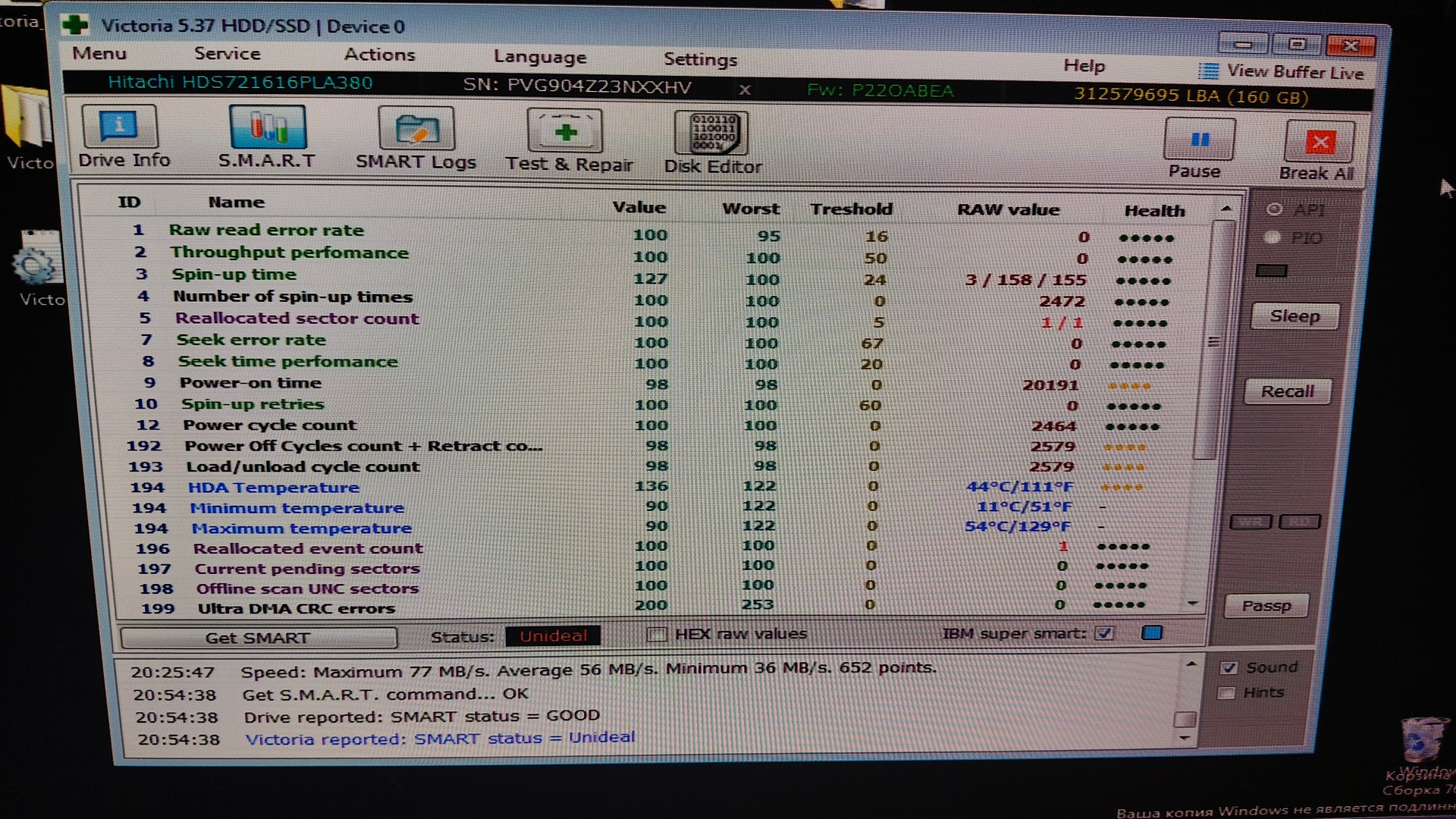Open the Actions menu

point(379,55)
